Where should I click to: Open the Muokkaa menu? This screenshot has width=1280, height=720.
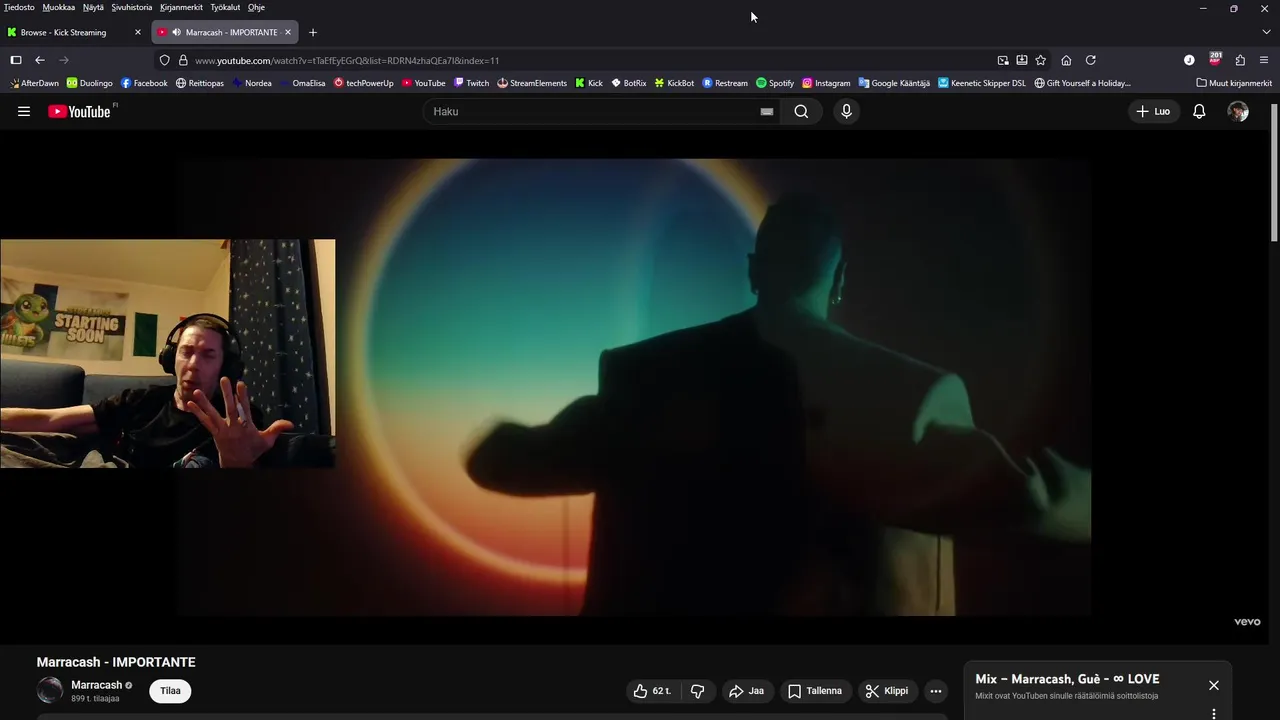59,7
